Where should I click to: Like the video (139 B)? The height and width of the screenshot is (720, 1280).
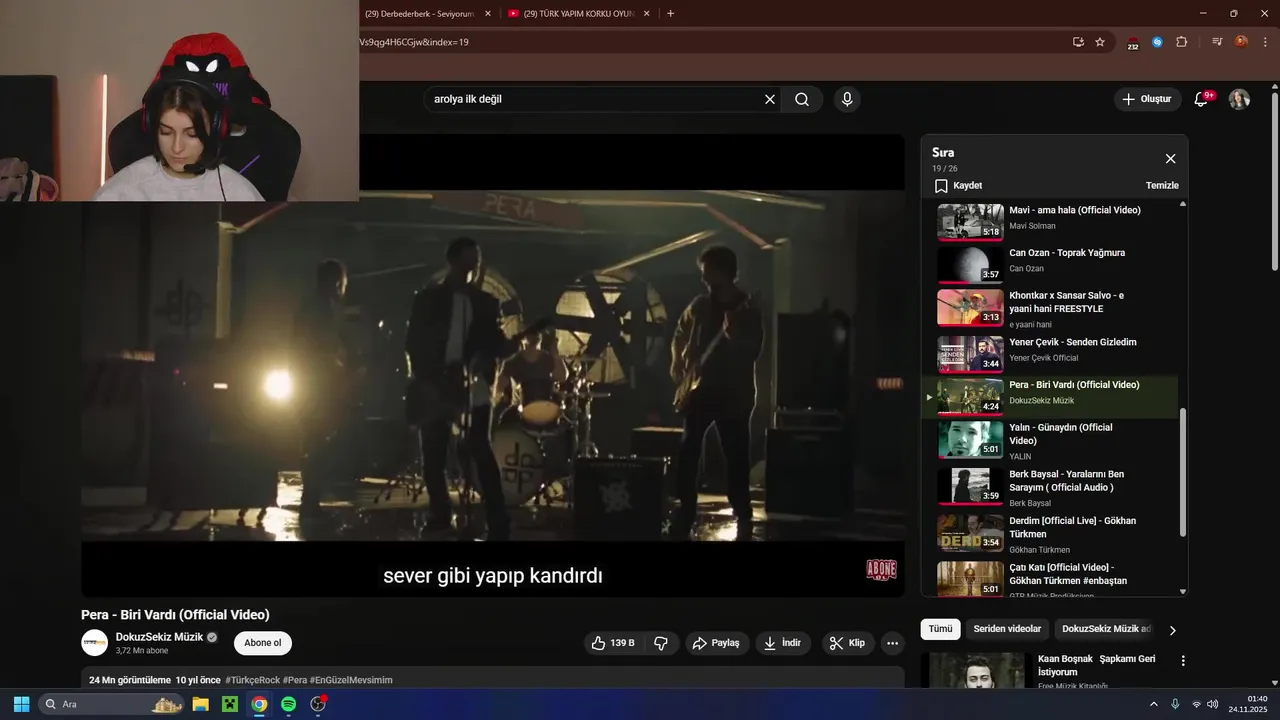612,643
